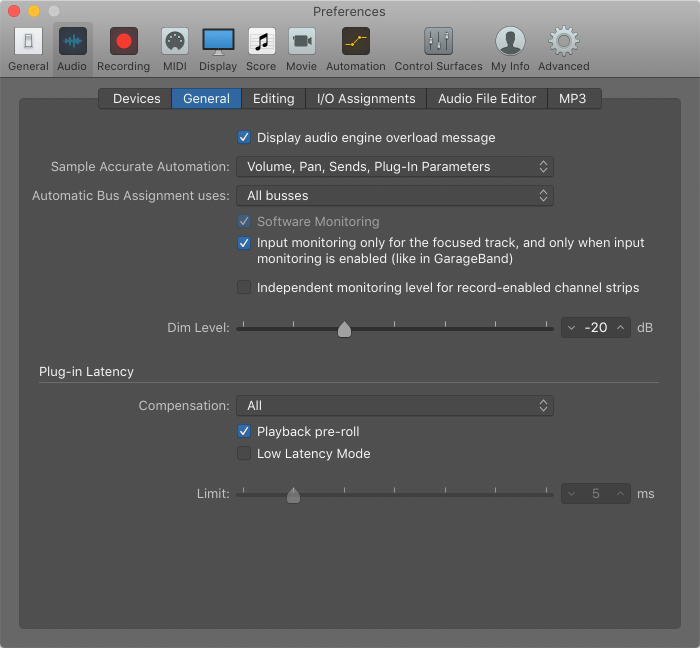Switch to the I/O Assignments tab
Viewport: 700px width, 648px height.
point(366,99)
